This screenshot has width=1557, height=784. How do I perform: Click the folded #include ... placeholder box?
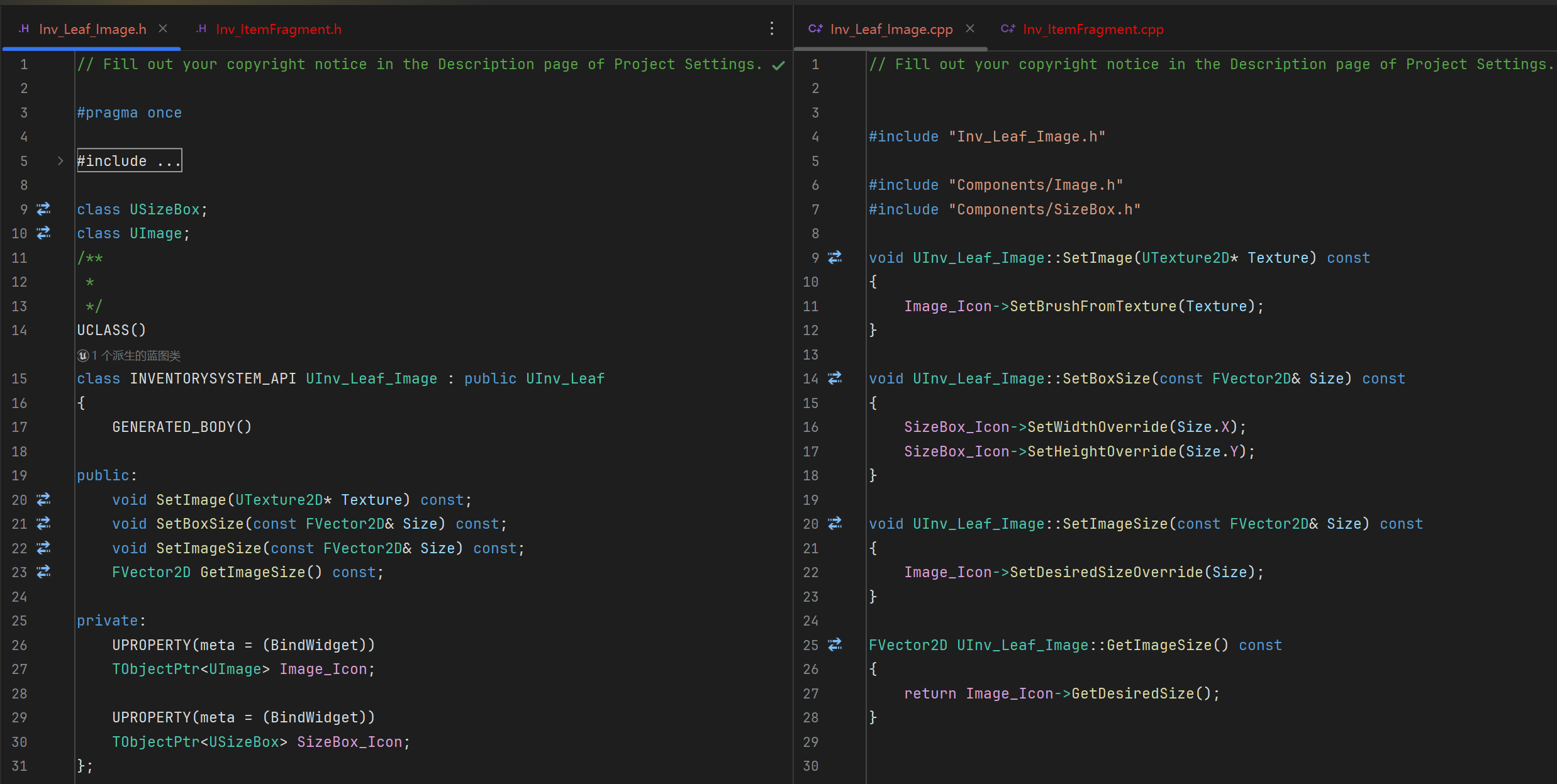(x=129, y=161)
